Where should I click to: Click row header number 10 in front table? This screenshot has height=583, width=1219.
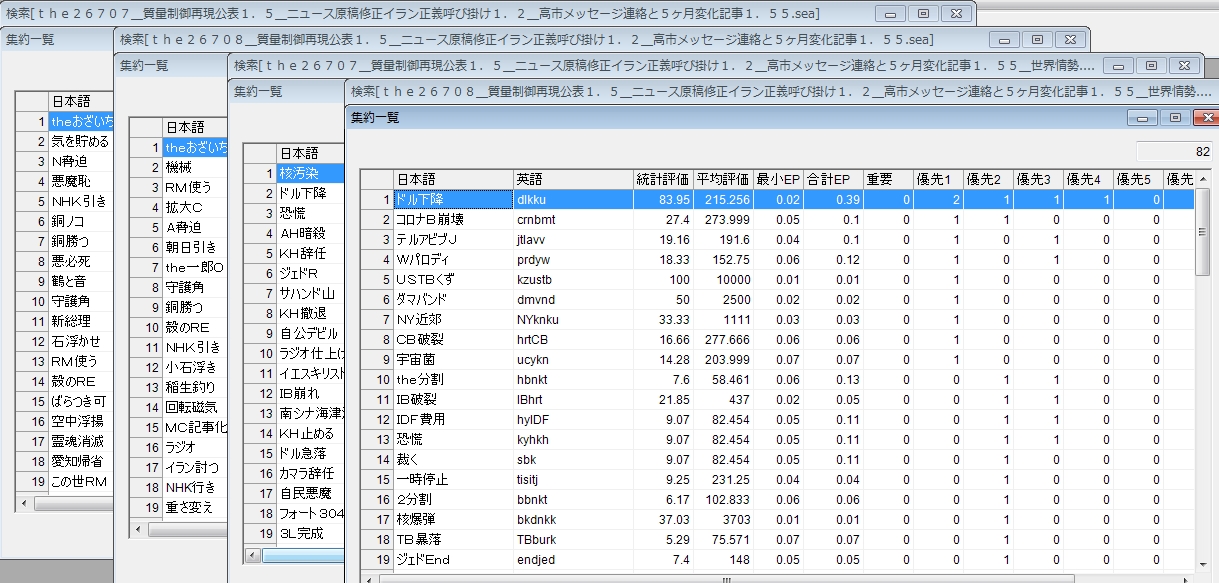(x=377, y=379)
